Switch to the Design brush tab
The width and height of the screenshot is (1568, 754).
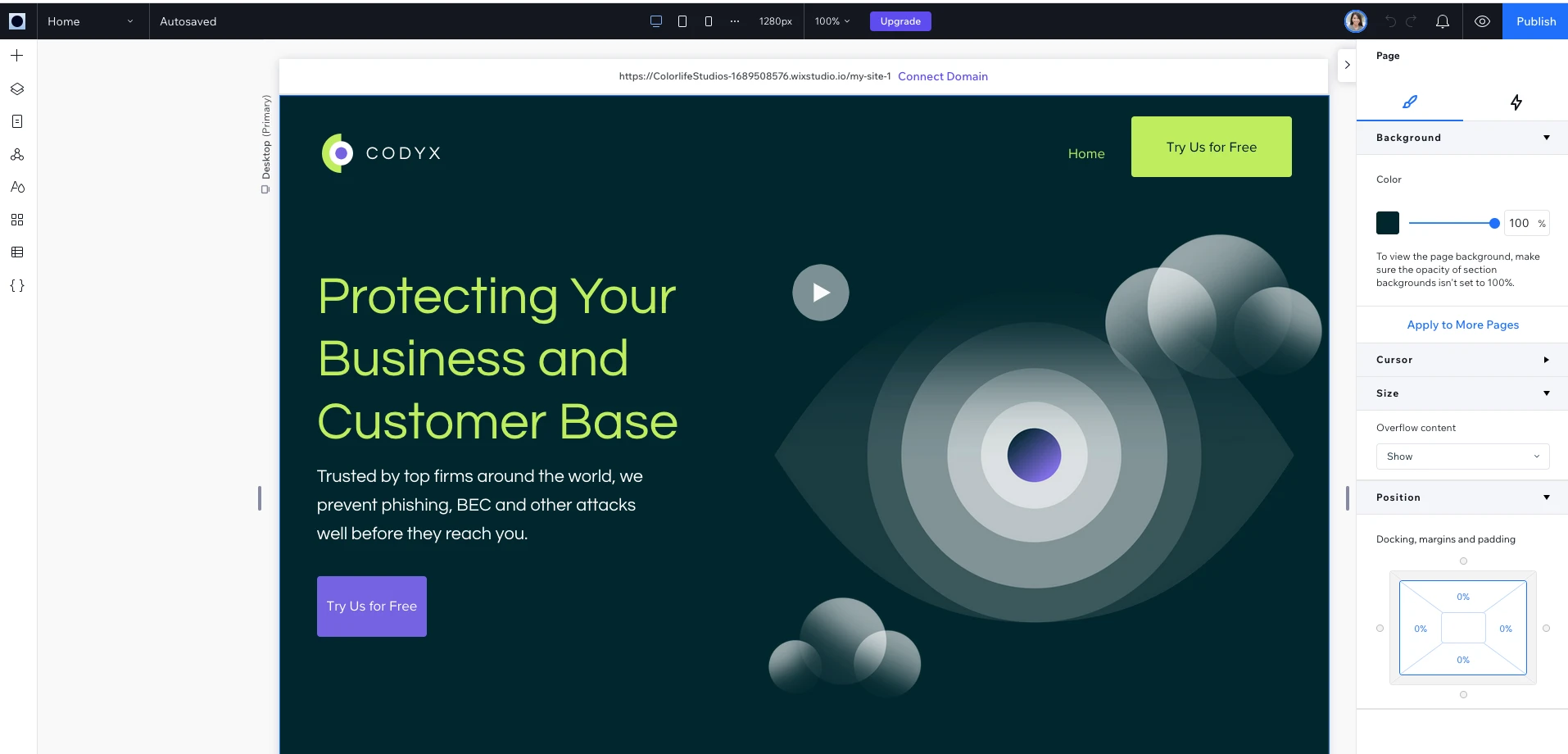coord(1410,102)
